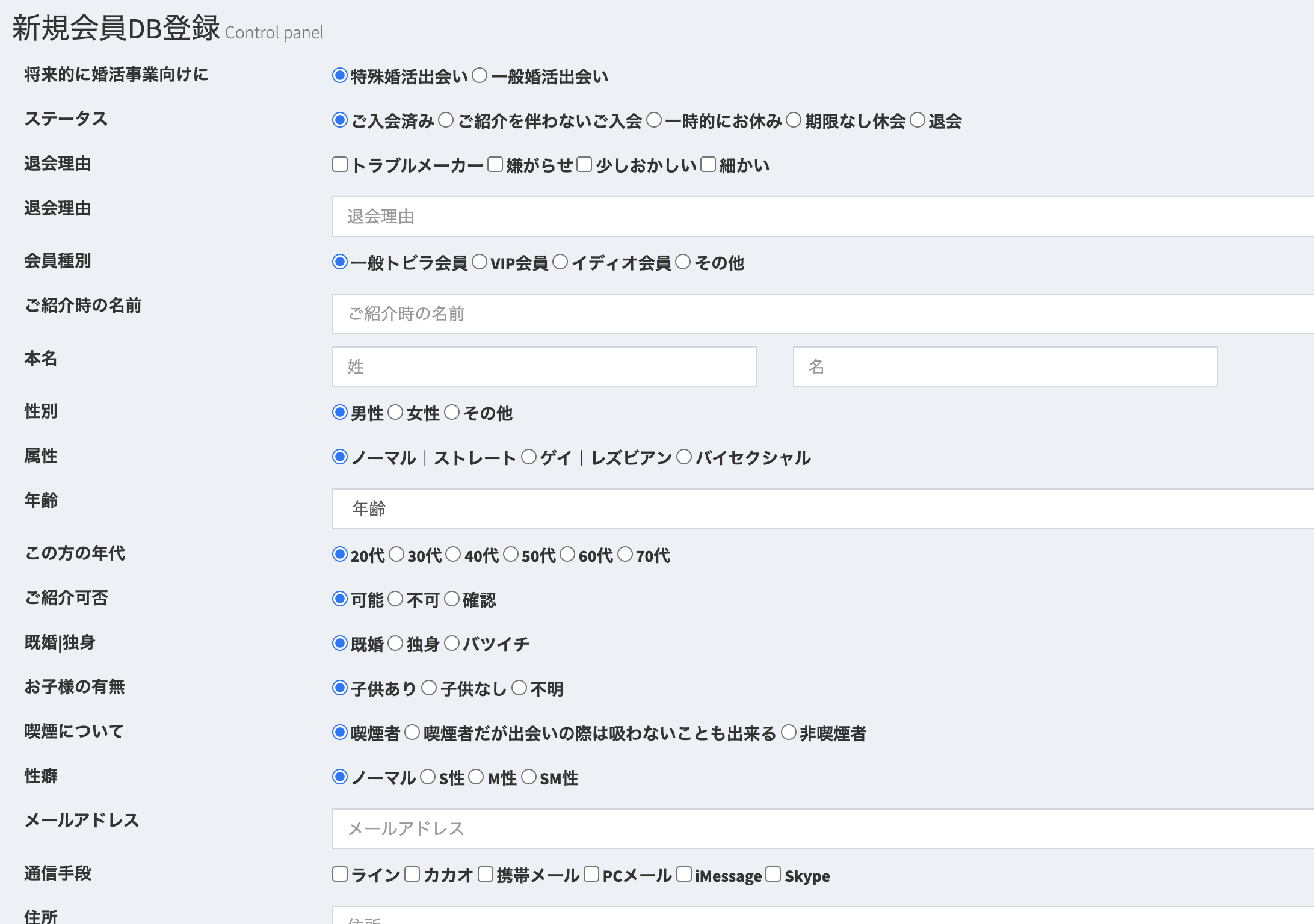Check the ライン contact method

point(340,874)
